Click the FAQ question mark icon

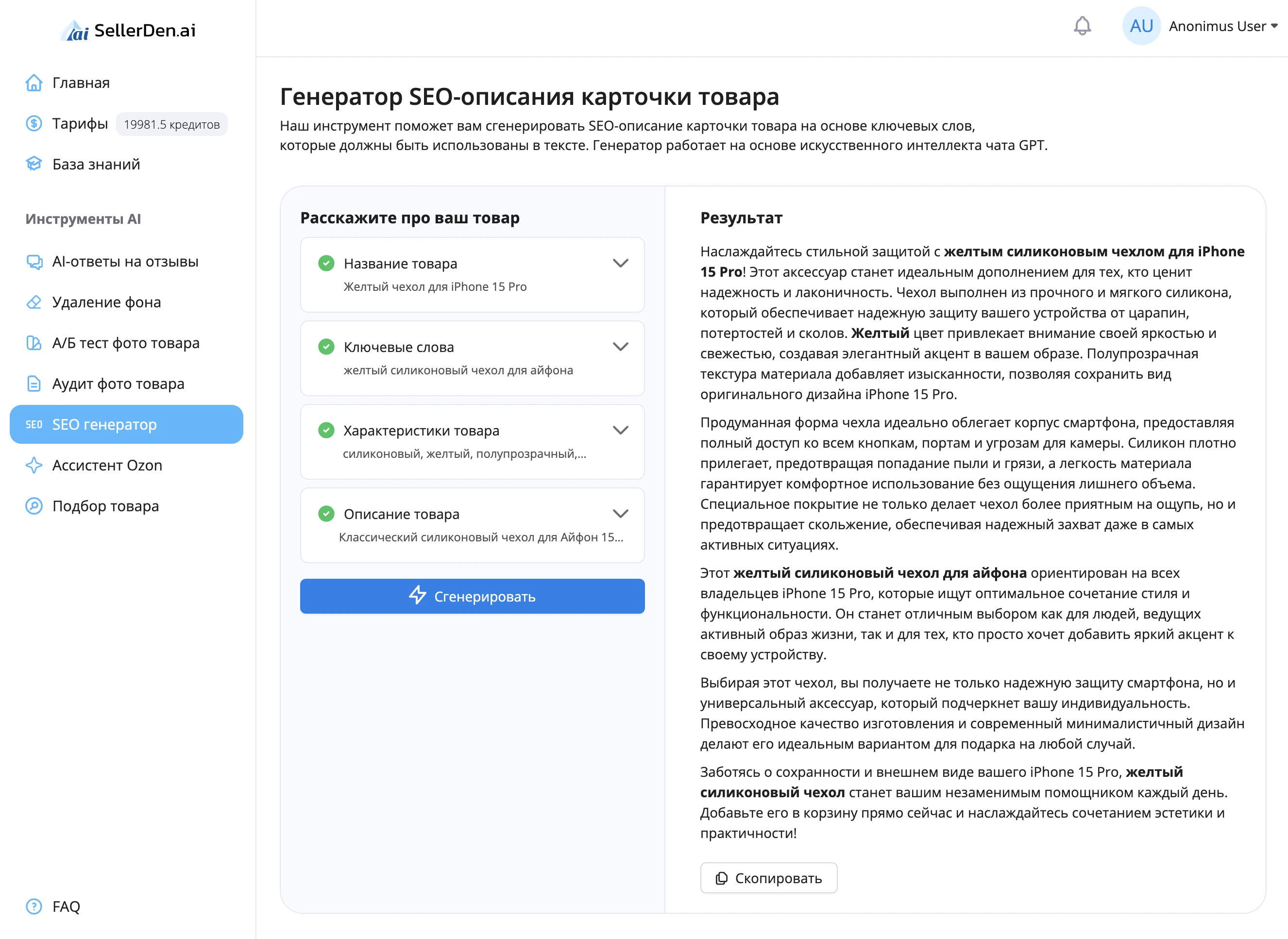click(34, 906)
